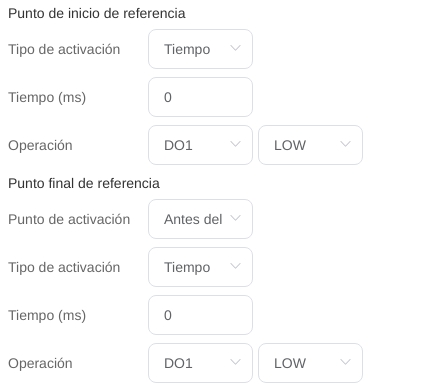Screen dimensions: 432x392
Task: Click chevron arrow of end point LOW dropdown
Action: [x=345, y=362]
